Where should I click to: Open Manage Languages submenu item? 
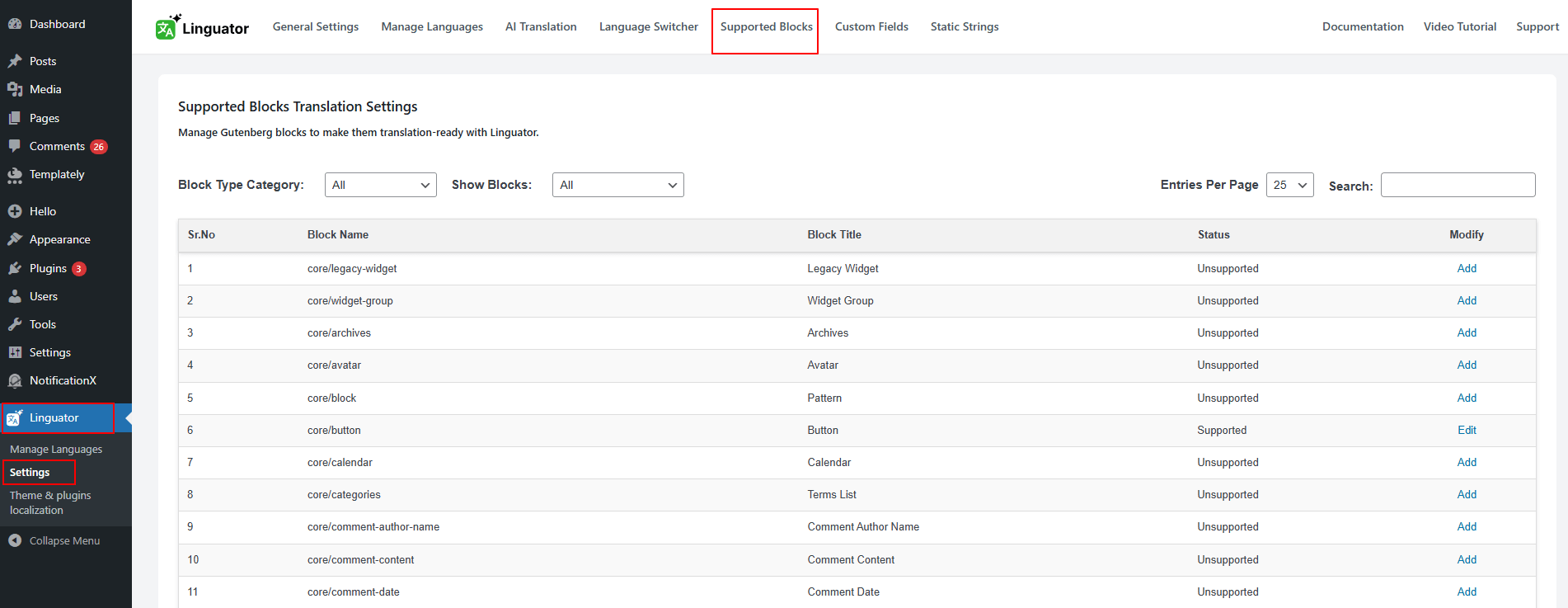(56, 449)
